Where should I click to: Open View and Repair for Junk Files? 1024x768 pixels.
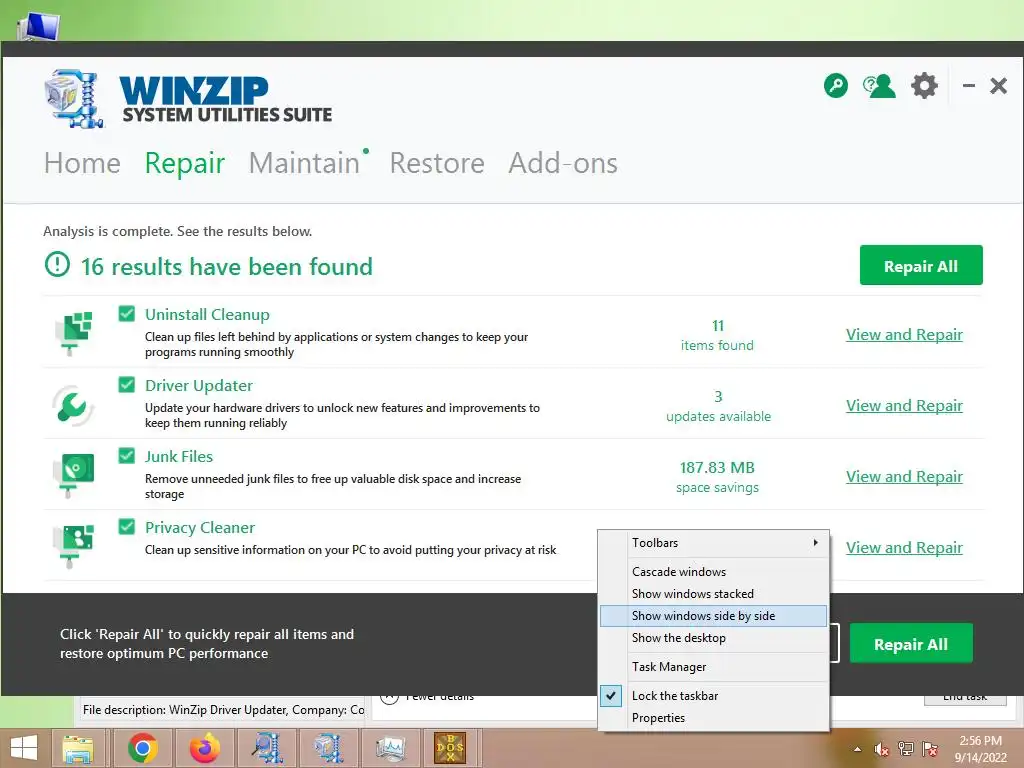click(904, 477)
